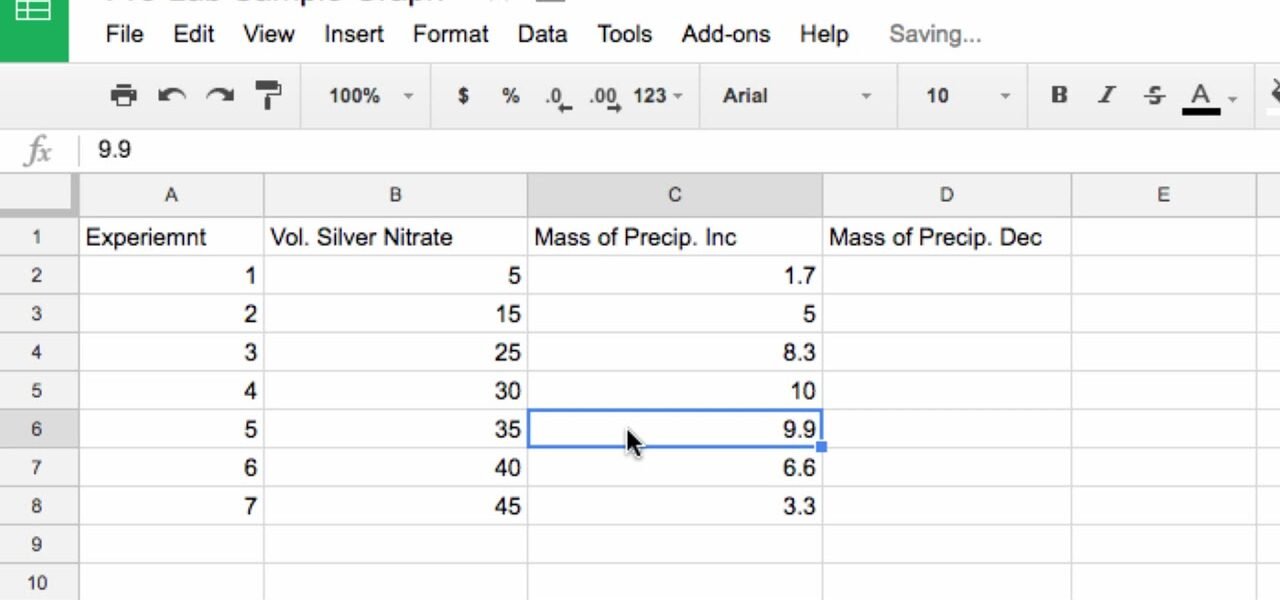Click the increase decimal places icon

click(604, 97)
